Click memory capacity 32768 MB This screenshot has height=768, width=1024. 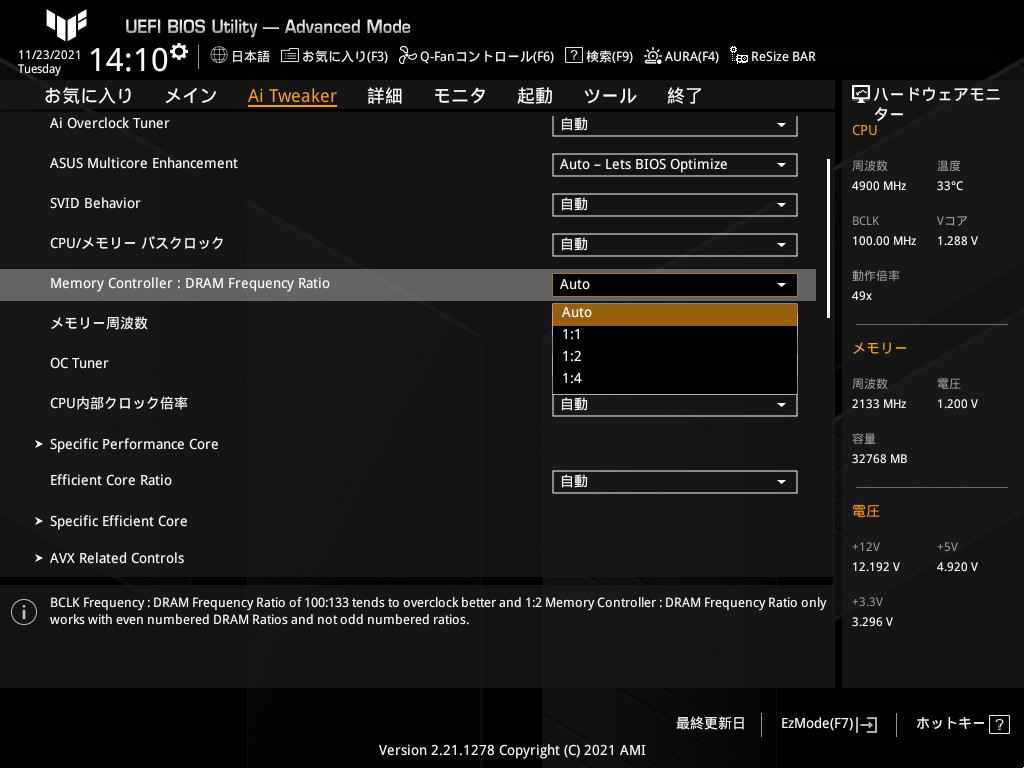[x=879, y=459]
